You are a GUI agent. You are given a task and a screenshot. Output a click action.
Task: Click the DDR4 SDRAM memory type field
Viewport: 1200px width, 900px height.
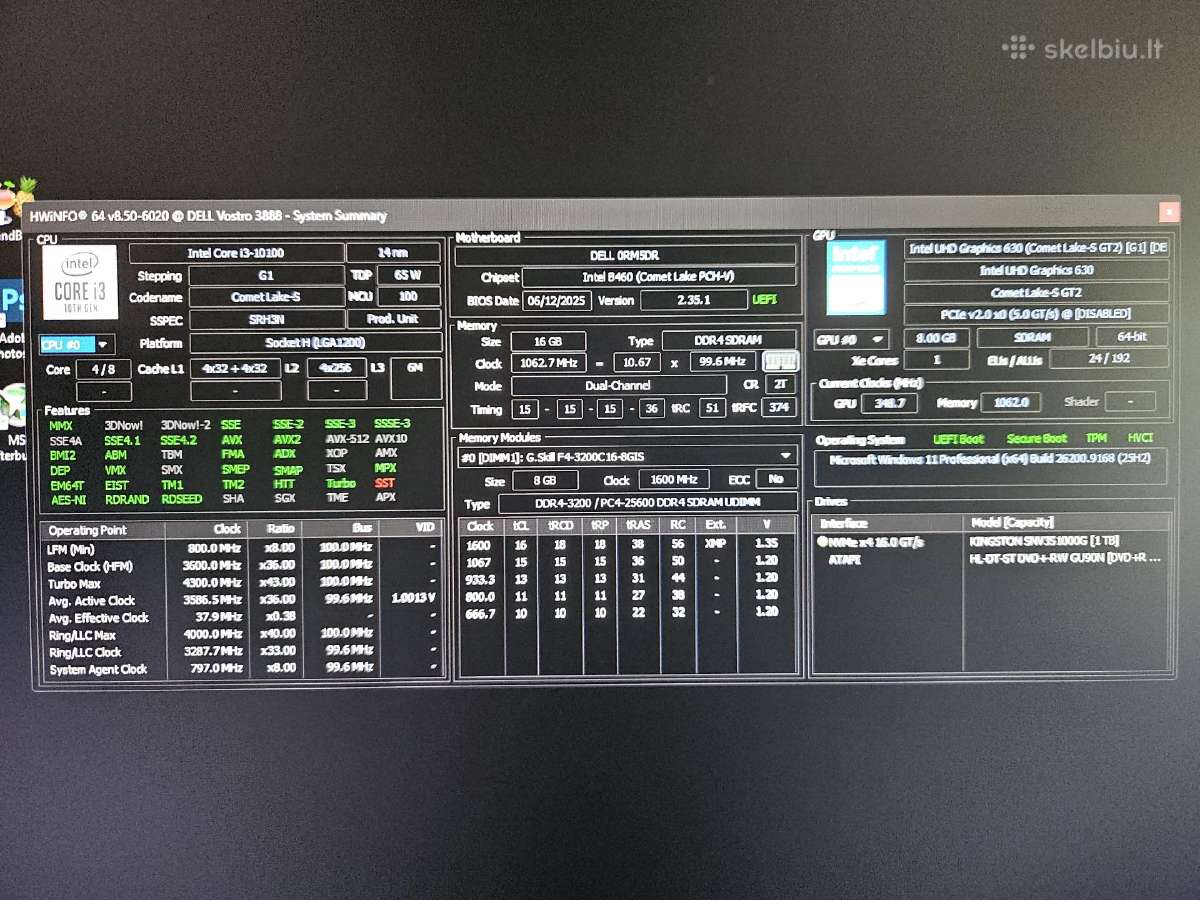coord(729,341)
